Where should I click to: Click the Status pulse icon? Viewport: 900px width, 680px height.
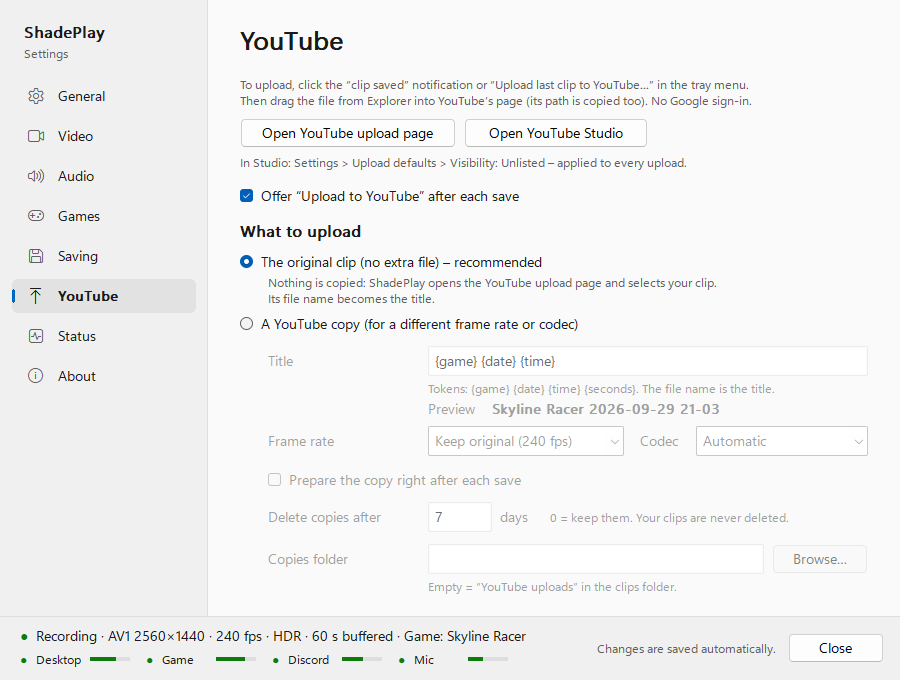(x=36, y=336)
